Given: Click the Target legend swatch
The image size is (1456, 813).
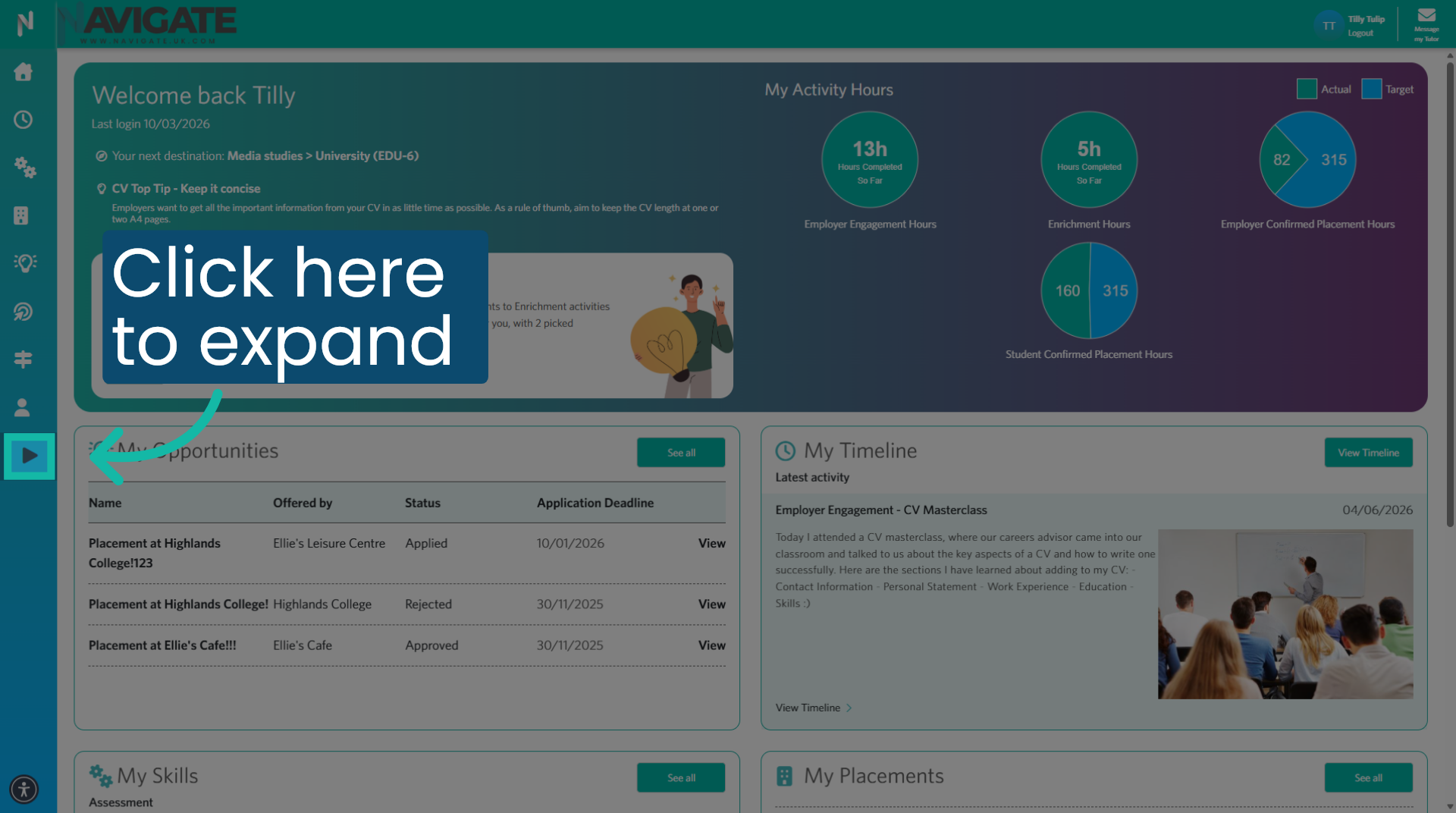Looking at the screenshot, I should [x=1371, y=89].
